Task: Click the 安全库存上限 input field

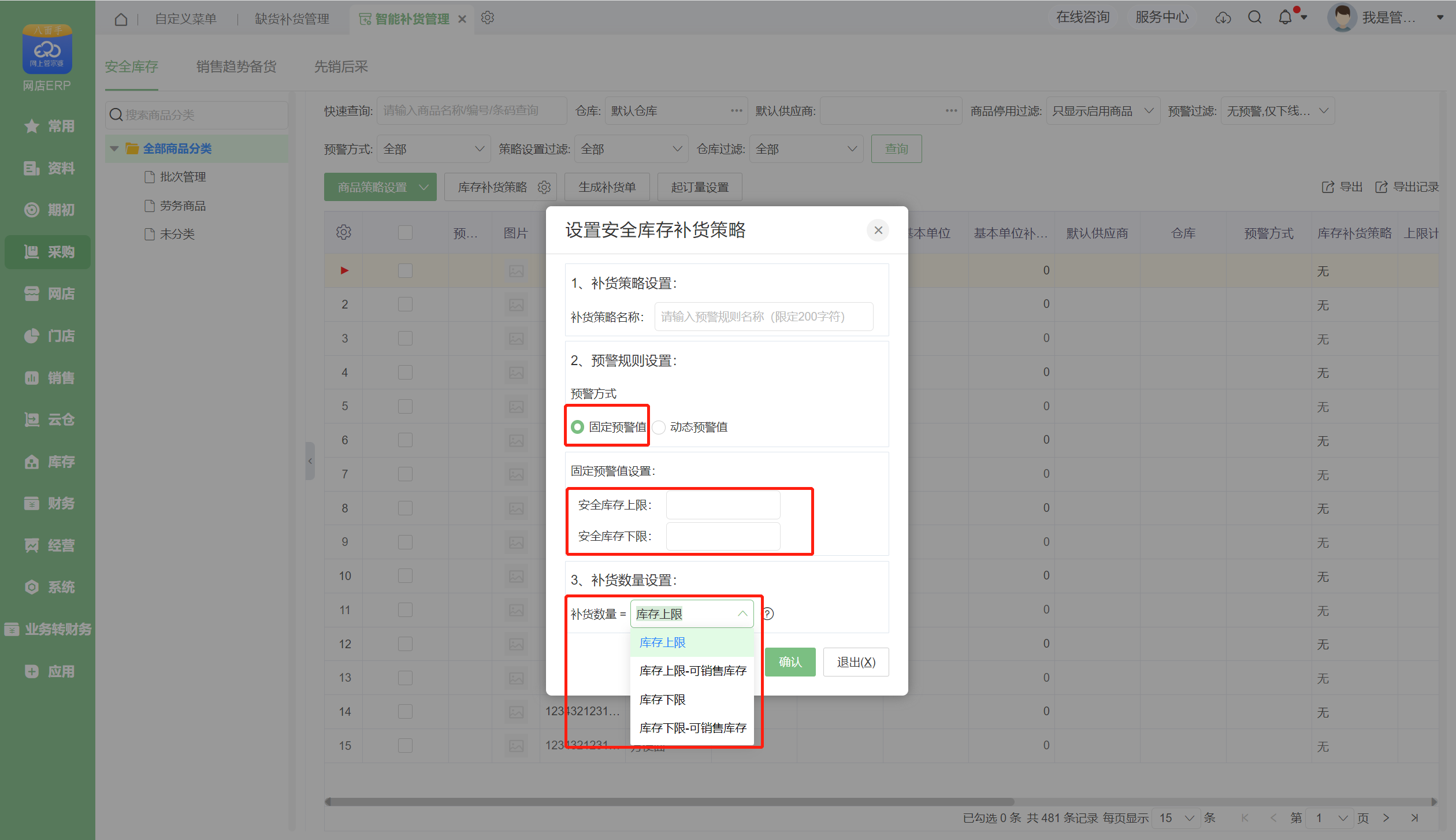Action: (x=723, y=505)
